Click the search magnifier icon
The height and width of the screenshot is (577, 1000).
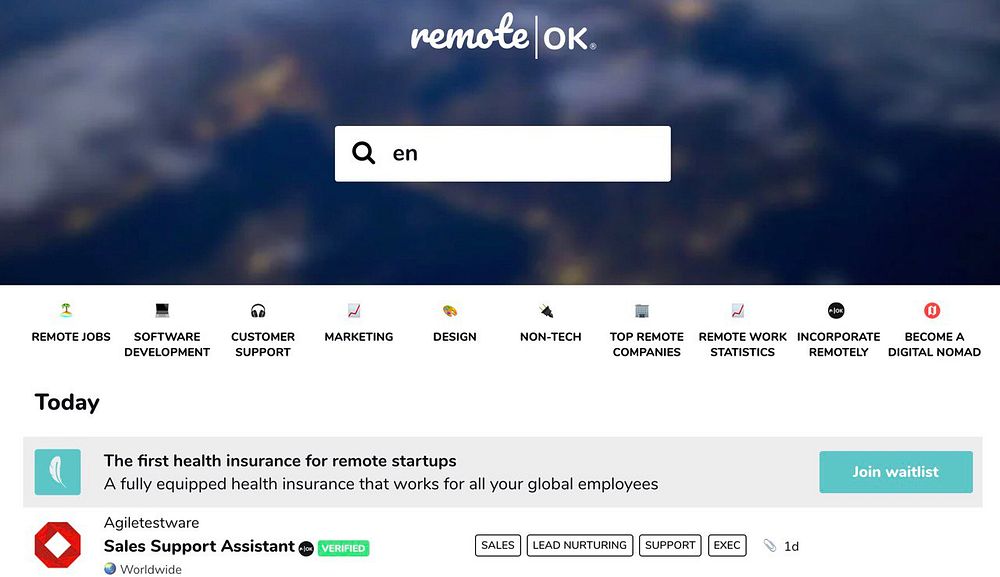click(x=364, y=153)
